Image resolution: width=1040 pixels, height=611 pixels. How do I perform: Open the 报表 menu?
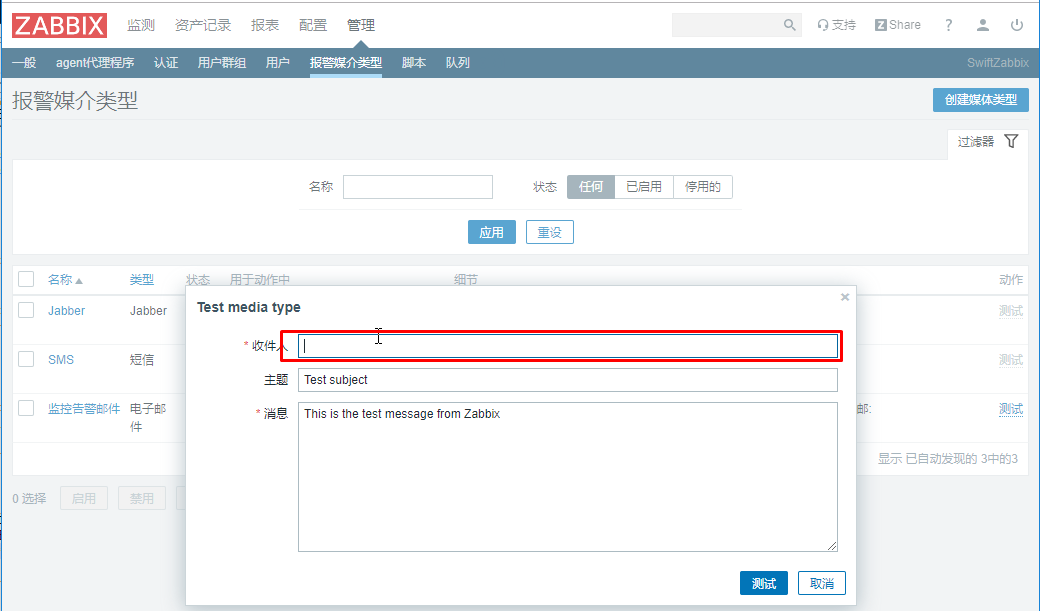[265, 25]
